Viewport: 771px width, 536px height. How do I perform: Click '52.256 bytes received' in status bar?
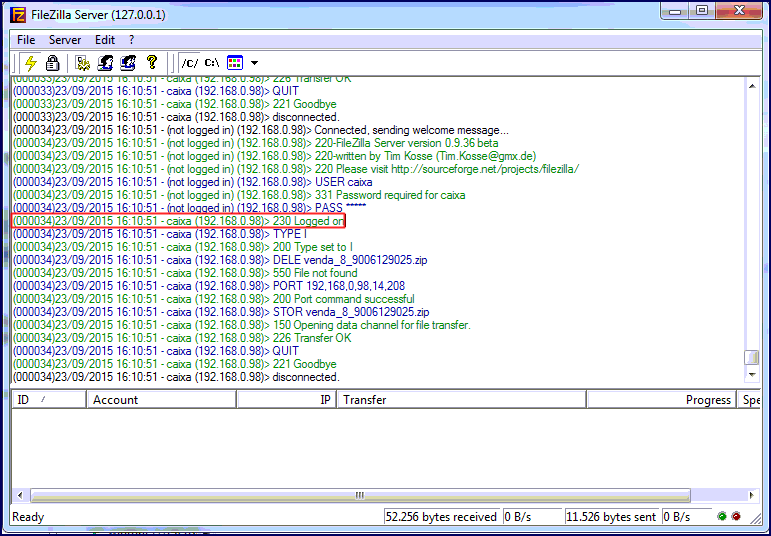[442, 517]
